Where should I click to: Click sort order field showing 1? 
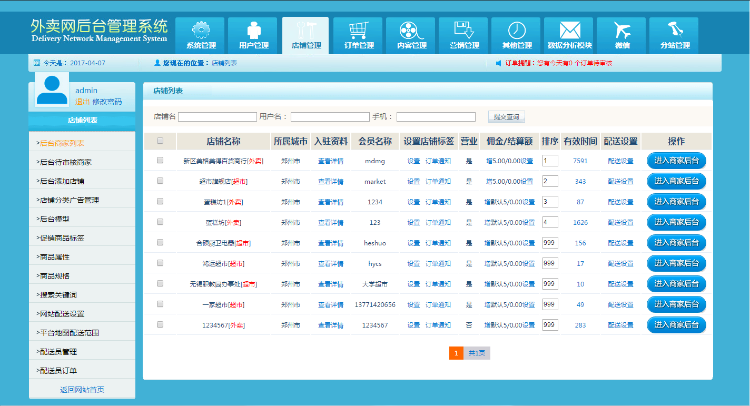point(550,161)
